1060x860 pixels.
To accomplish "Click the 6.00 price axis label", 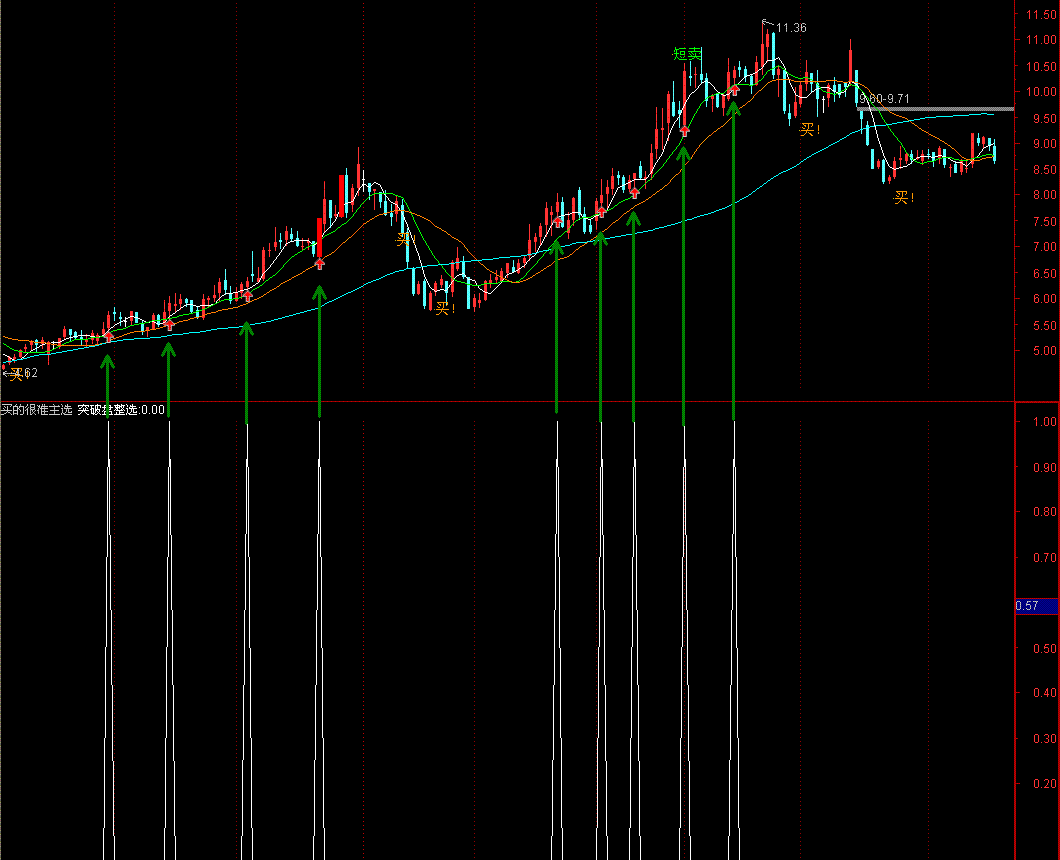I will [x=1044, y=299].
